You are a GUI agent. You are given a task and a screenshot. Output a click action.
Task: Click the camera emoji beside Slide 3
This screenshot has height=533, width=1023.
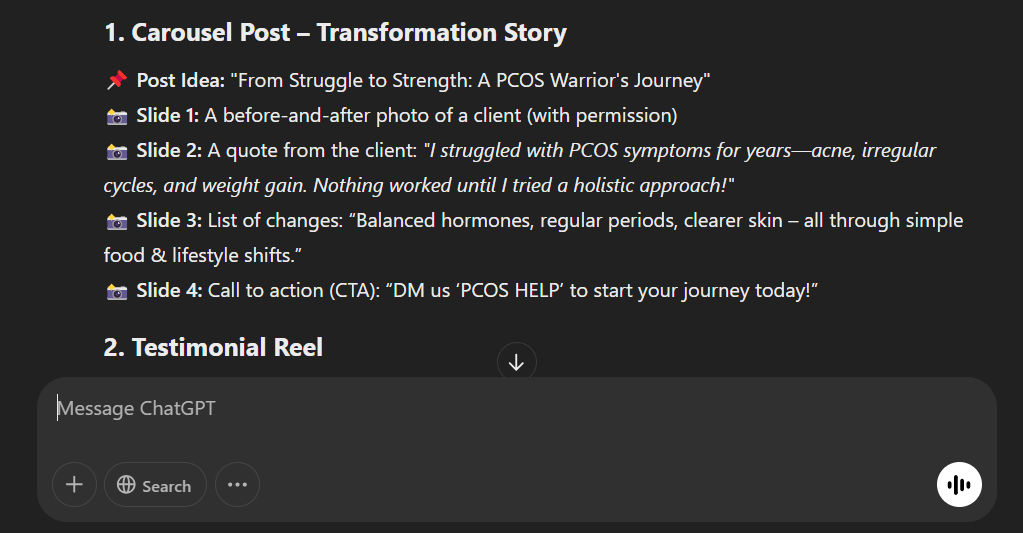pos(117,221)
